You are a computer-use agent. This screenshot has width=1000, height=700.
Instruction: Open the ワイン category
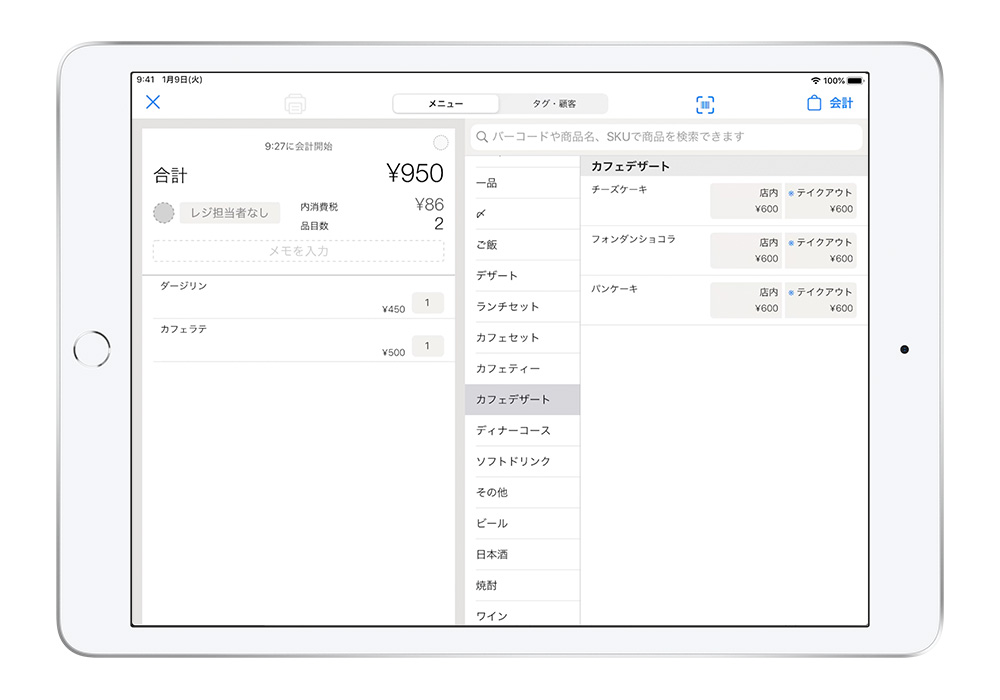[x=522, y=615]
